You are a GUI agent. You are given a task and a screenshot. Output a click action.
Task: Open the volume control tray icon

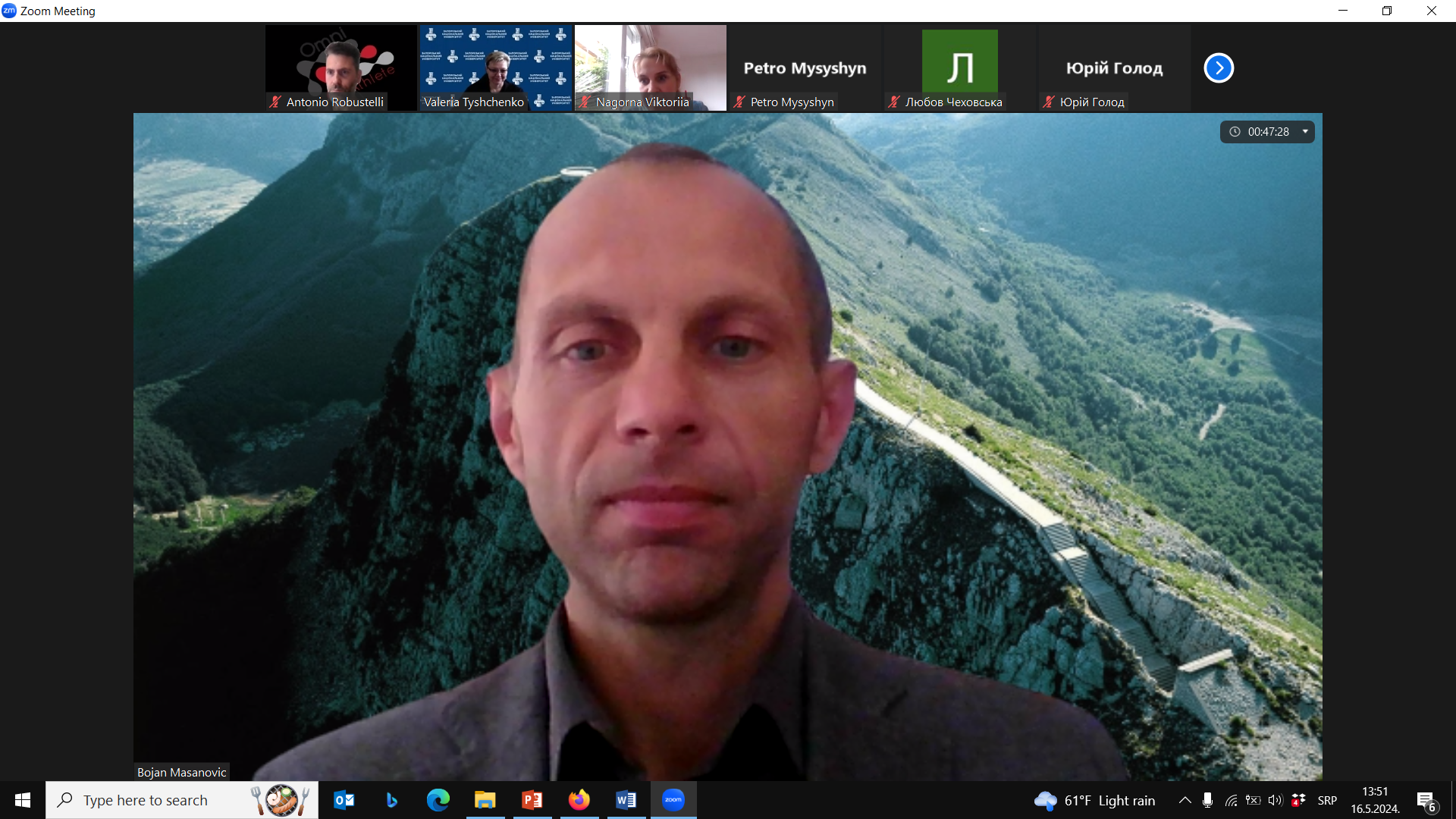coord(1276,800)
